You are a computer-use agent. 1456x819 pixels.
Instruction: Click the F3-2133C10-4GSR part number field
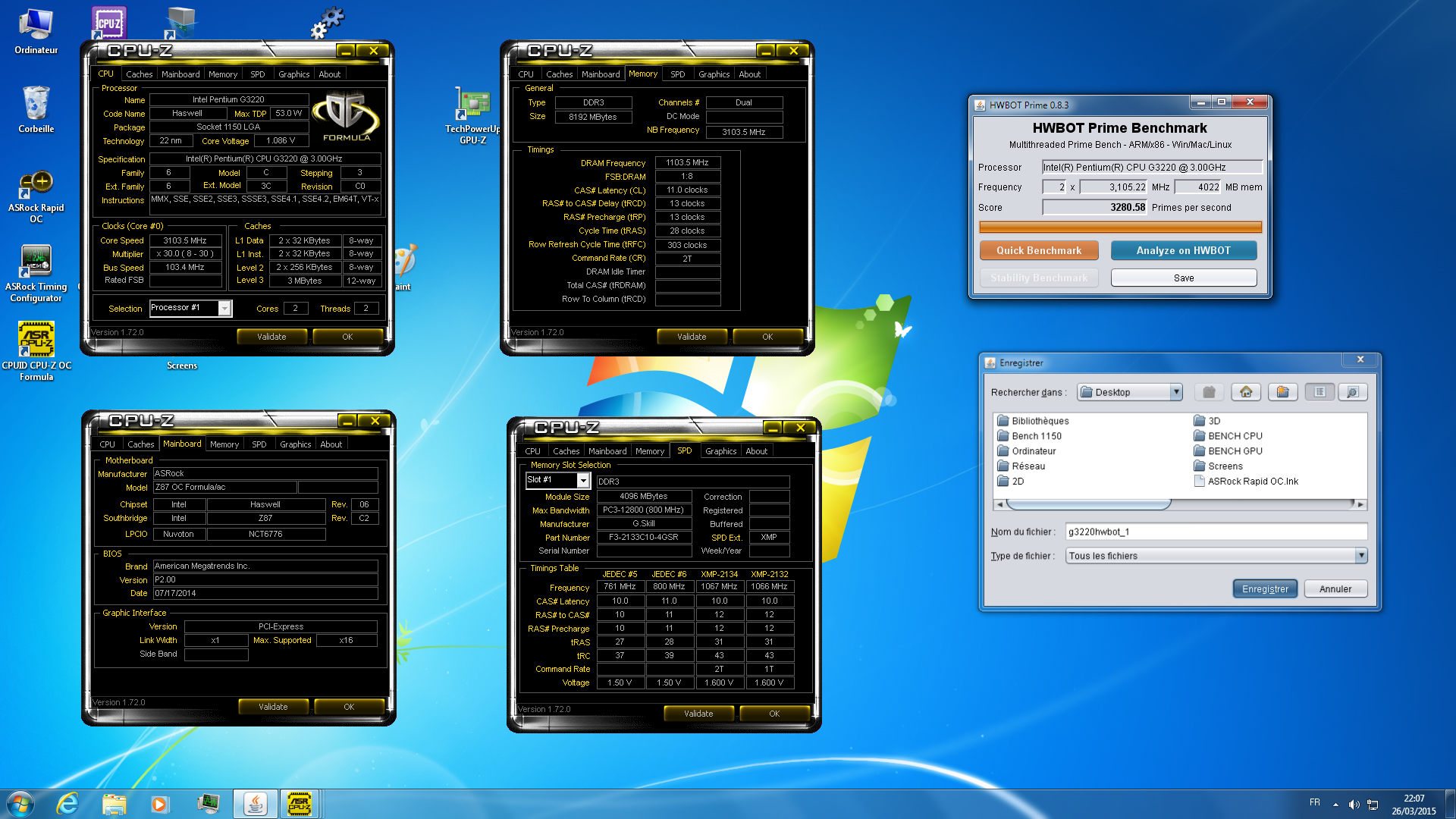(643, 537)
